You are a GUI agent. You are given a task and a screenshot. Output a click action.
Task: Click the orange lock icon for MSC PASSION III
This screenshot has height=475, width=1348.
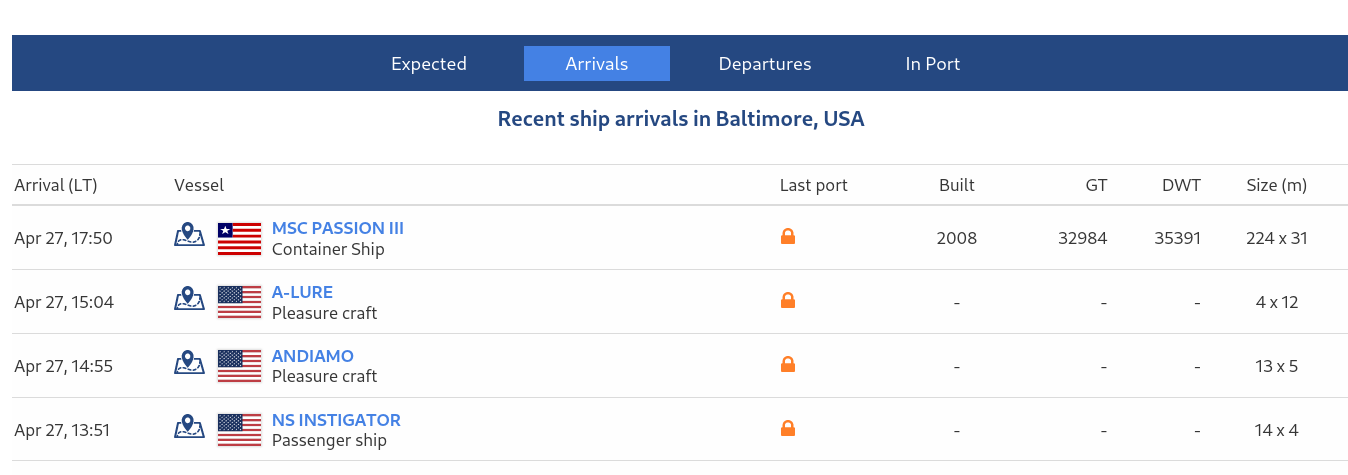(788, 237)
